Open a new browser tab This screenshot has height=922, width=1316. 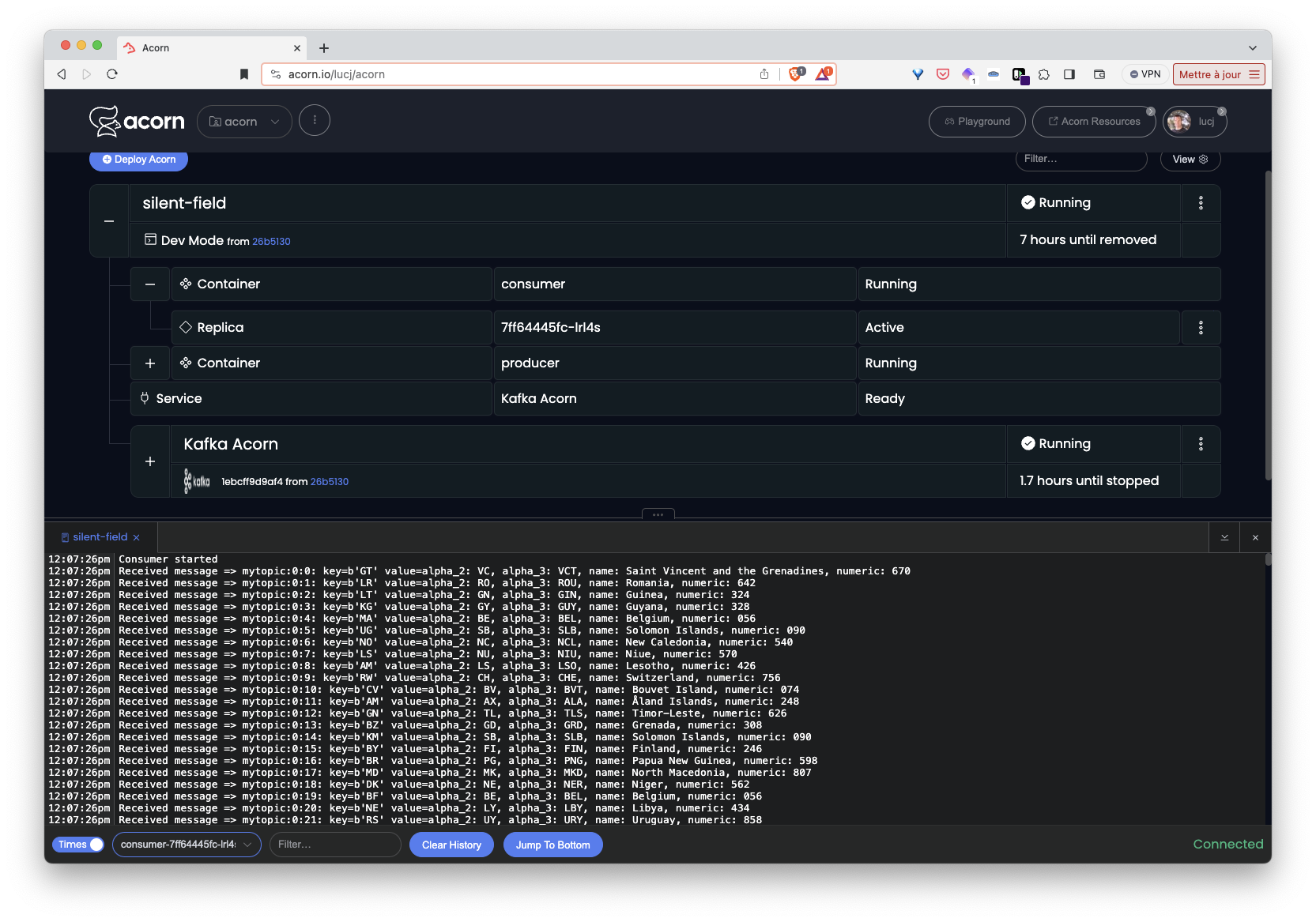pyautogui.click(x=324, y=48)
